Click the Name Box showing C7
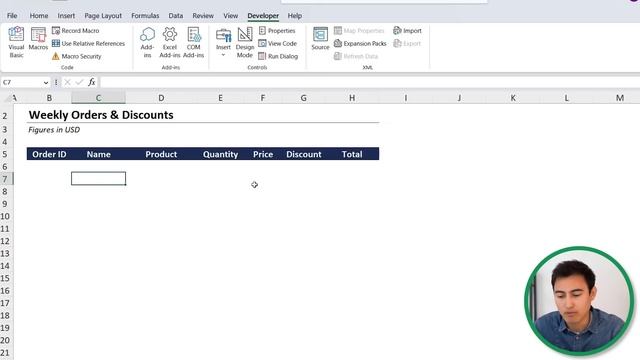640x360 pixels. coord(22,82)
